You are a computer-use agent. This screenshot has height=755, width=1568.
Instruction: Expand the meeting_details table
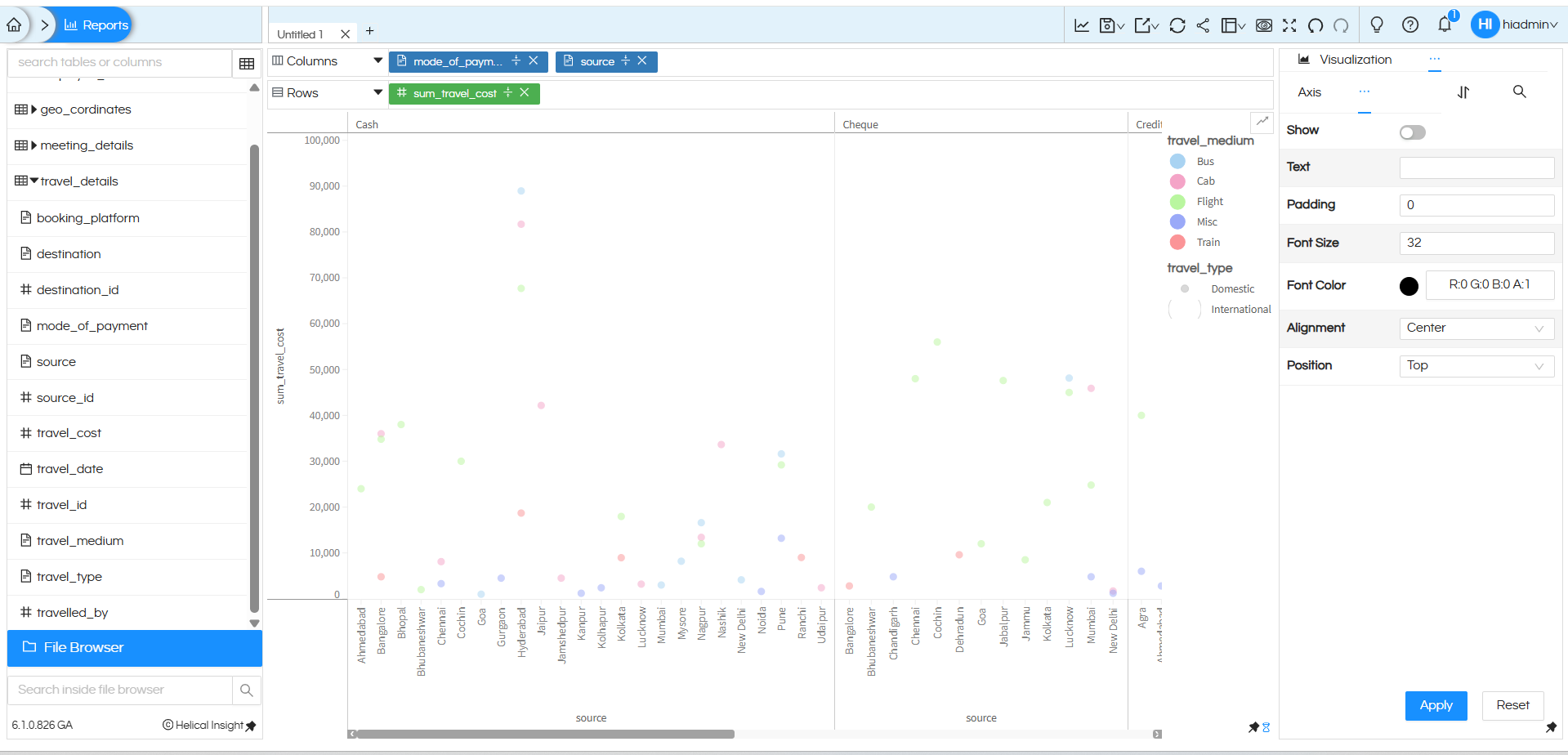[x=34, y=145]
